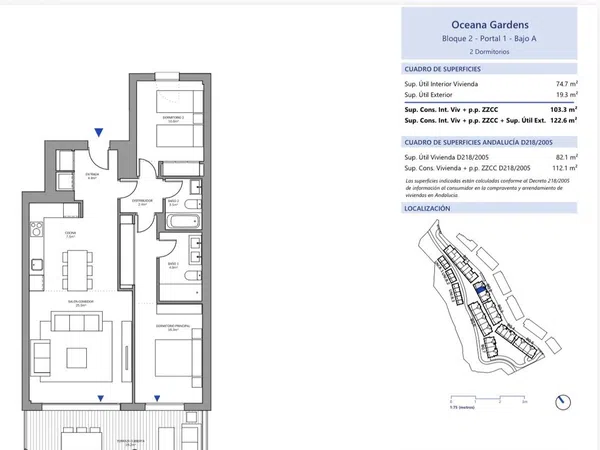
Task: Click the 74.7 m² value
Action: coord(567,84)
